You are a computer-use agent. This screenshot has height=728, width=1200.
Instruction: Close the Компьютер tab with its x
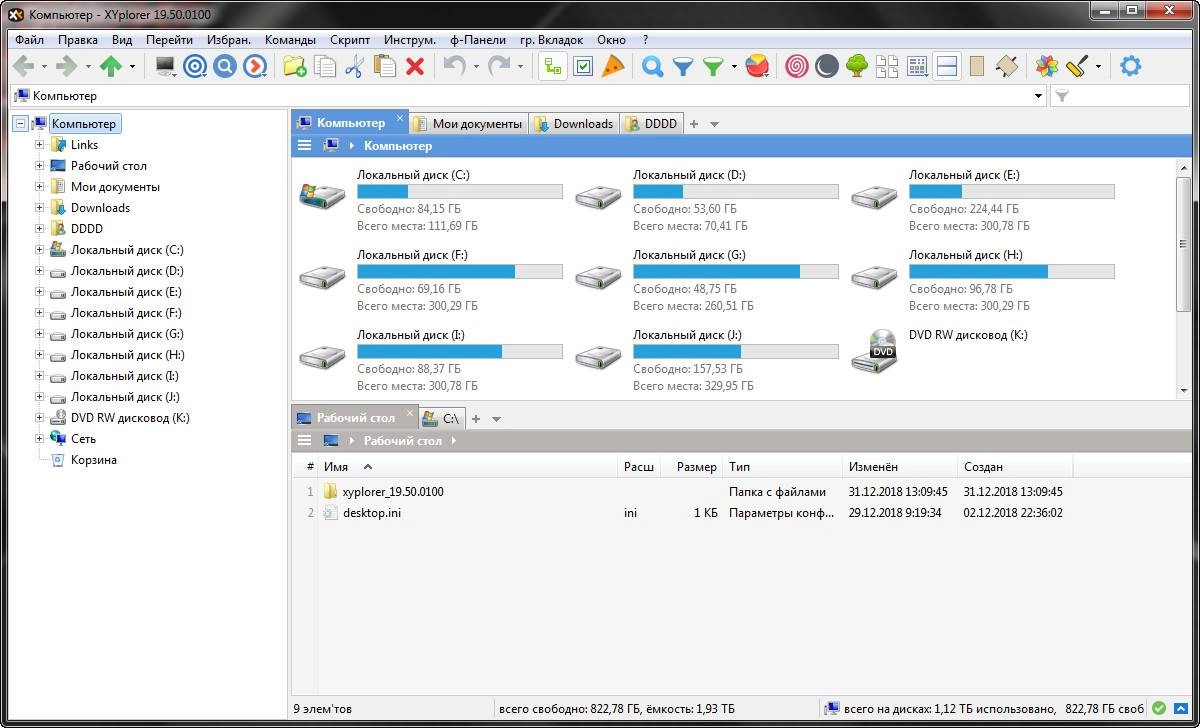coord(400,119)
